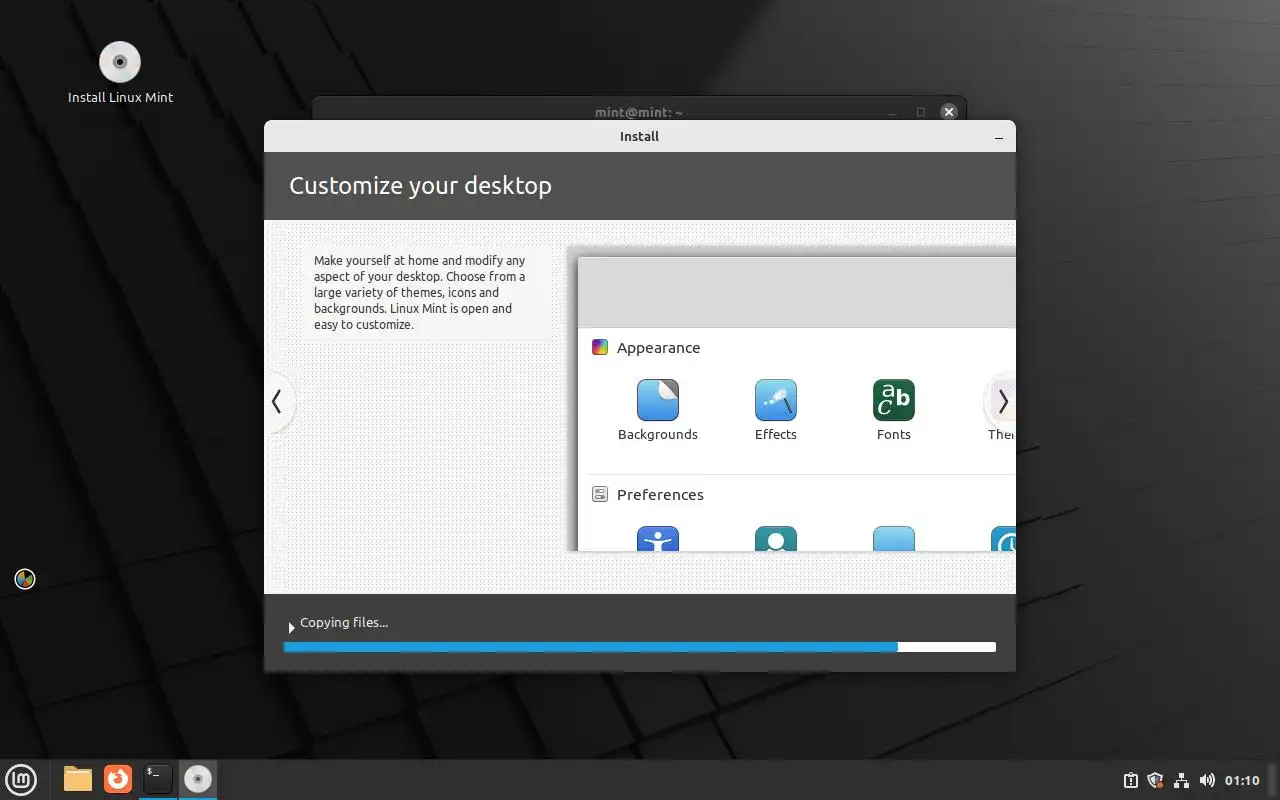Screen dimensions: 1280x800
Task: Open the network connections tray icon
Action: click(1181, 780)
